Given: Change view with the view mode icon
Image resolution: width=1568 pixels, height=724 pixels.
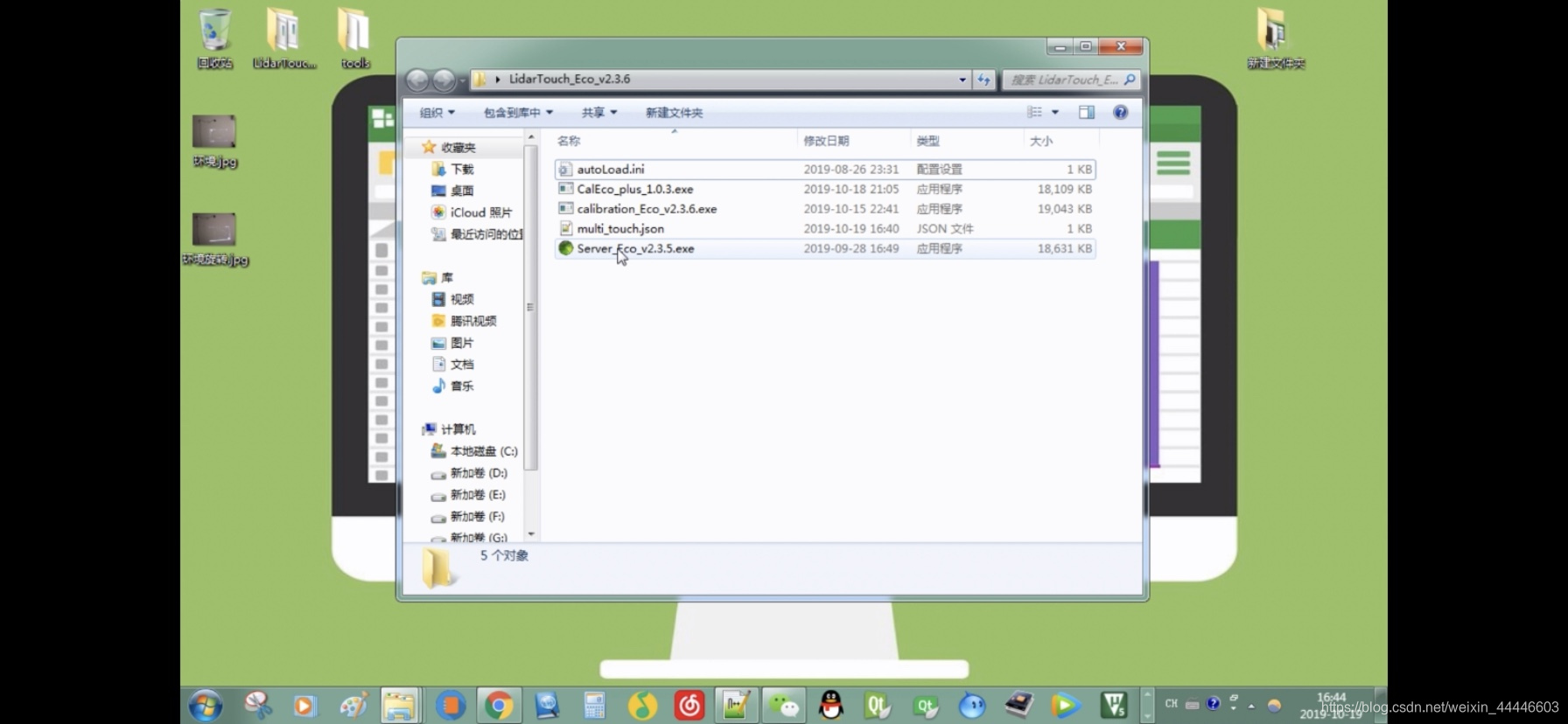Looking at the screenshot, I should 1034,112.
